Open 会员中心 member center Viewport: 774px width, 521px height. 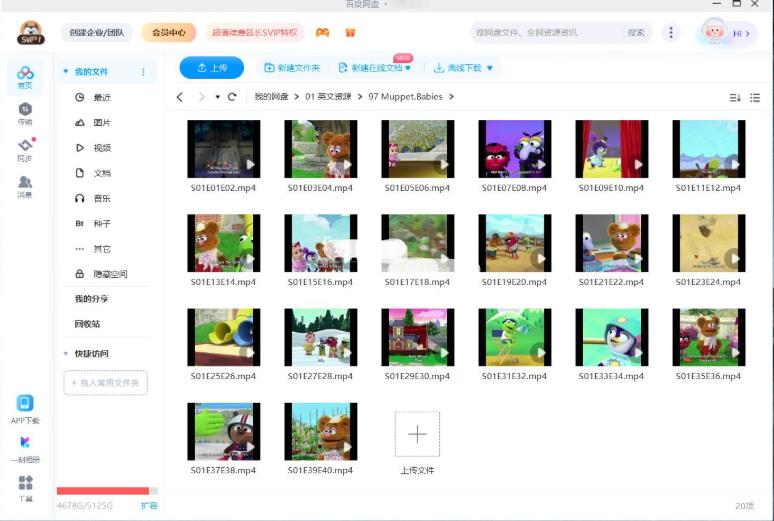pyautogui.click(x=169, y=33)
